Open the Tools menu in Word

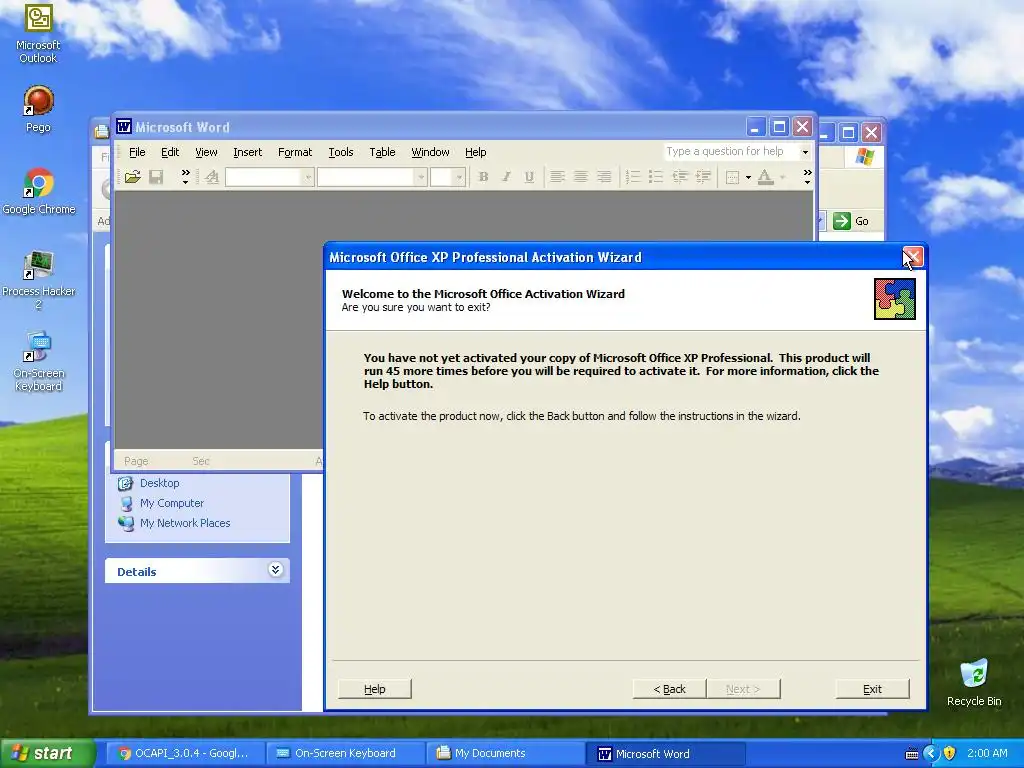[341, 152]
